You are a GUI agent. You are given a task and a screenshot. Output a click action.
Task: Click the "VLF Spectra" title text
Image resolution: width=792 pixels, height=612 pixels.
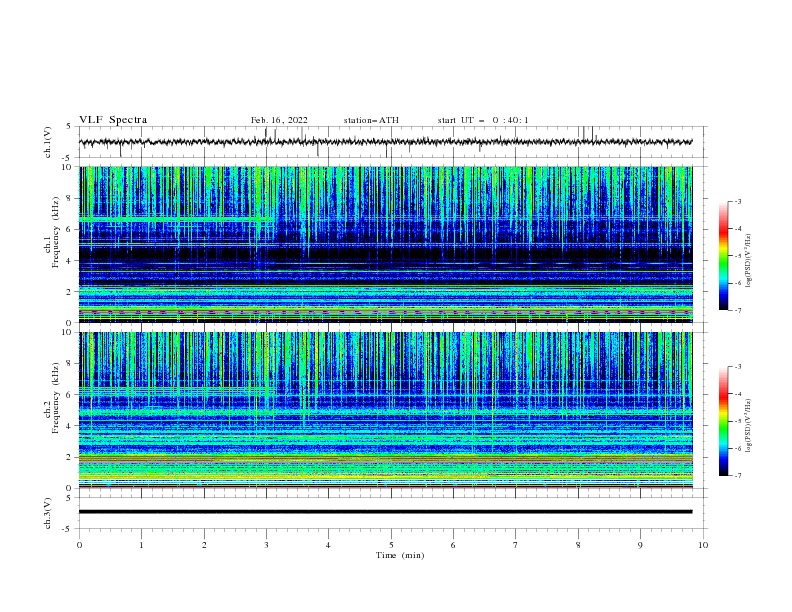[113, 120]
